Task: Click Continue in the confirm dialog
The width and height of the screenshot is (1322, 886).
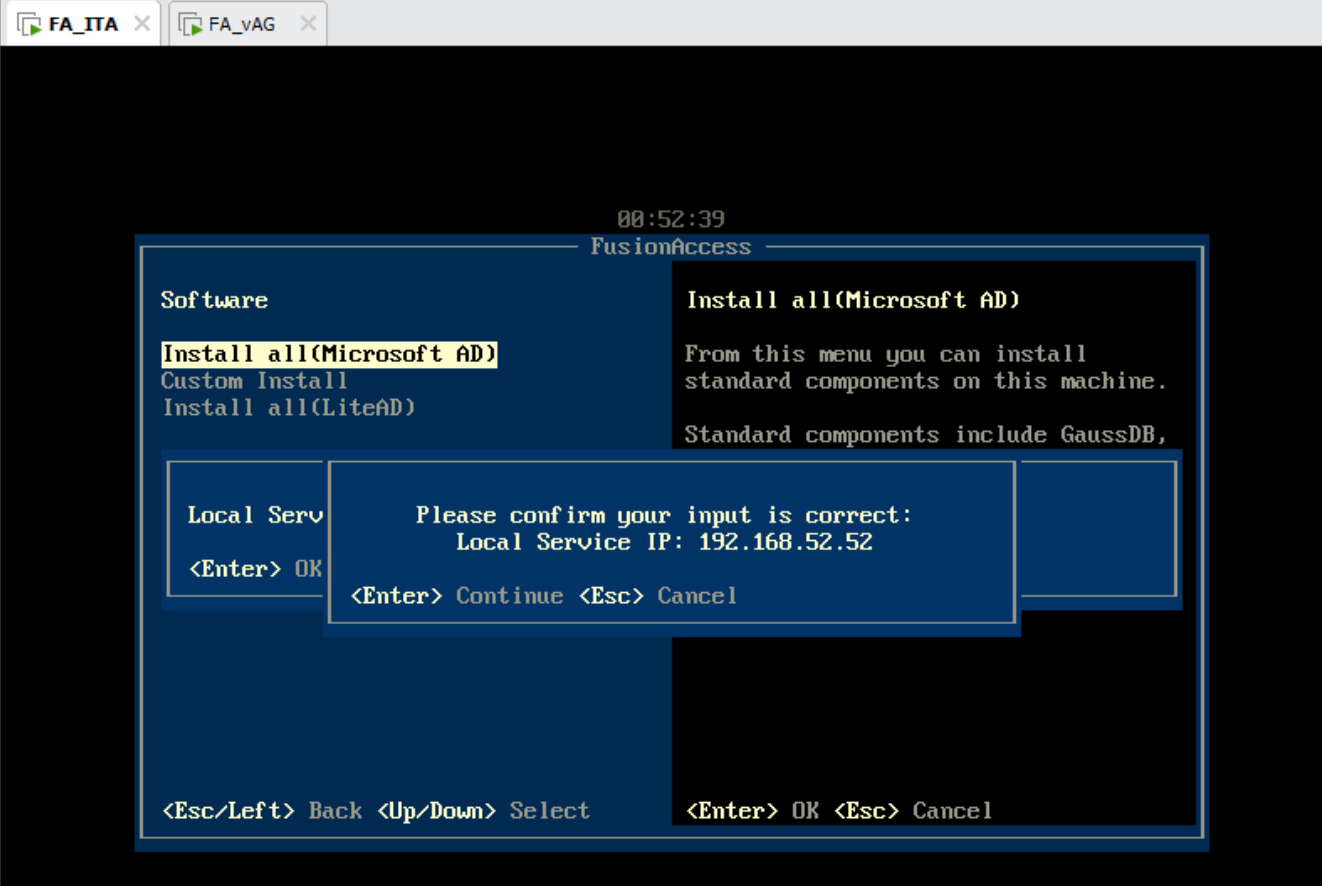Action: click(509, 596)
